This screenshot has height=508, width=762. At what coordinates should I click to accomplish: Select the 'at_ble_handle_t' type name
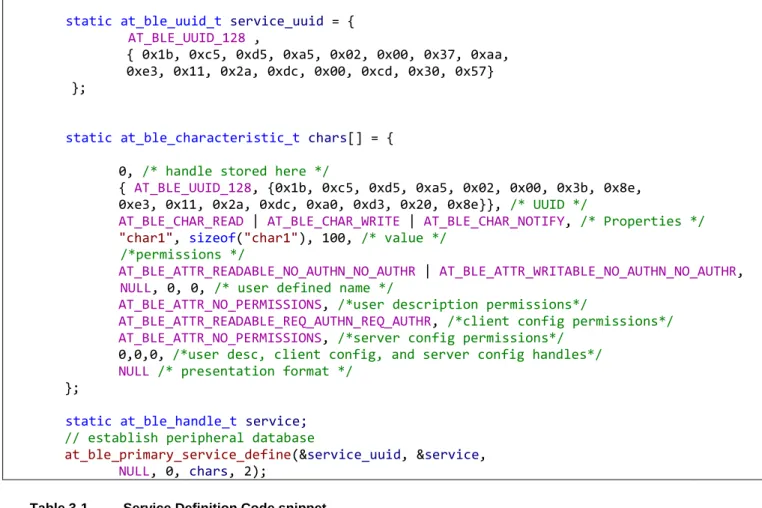178,421
